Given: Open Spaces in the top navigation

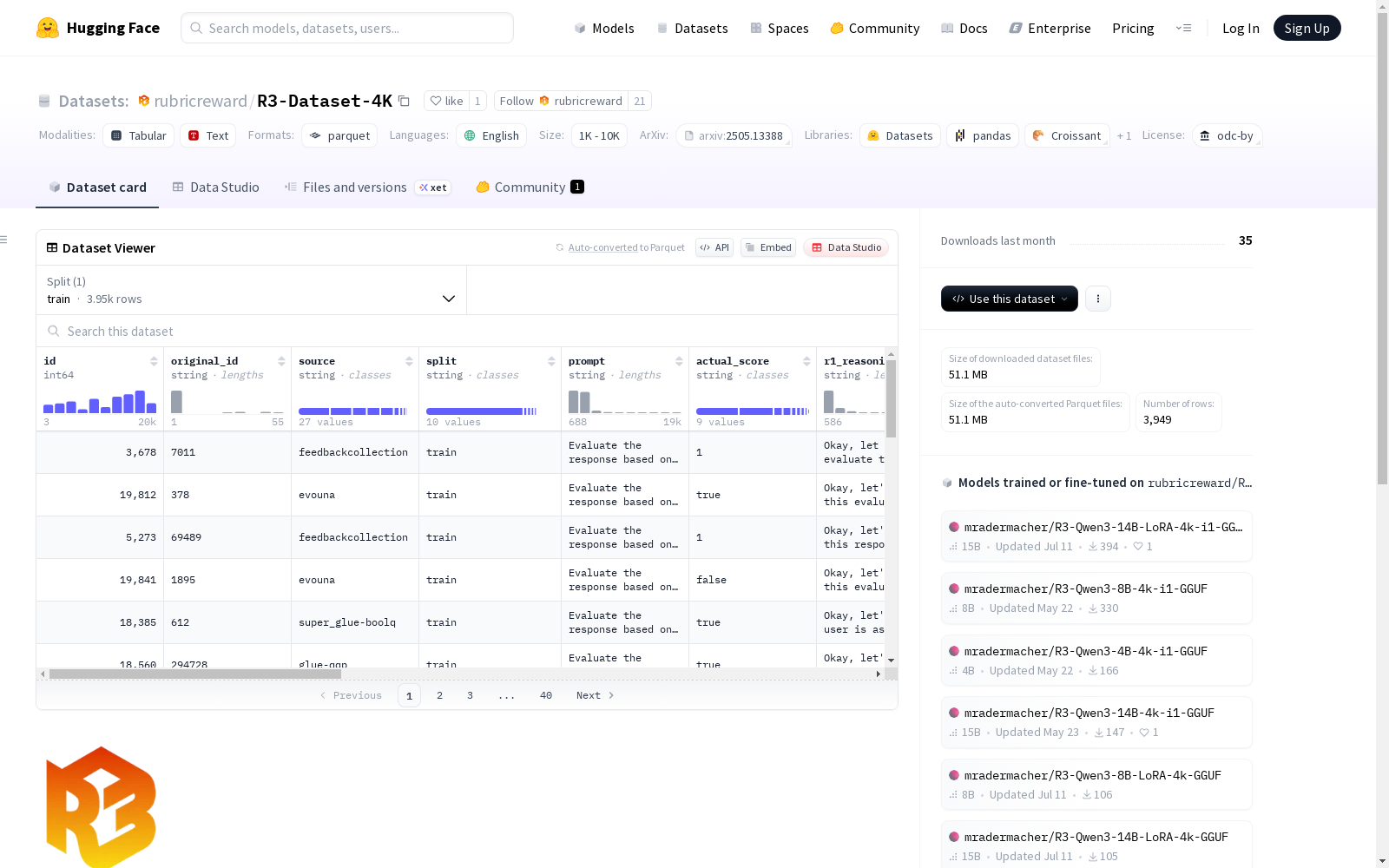Looking at the screenshot, I should pos(780,28).
